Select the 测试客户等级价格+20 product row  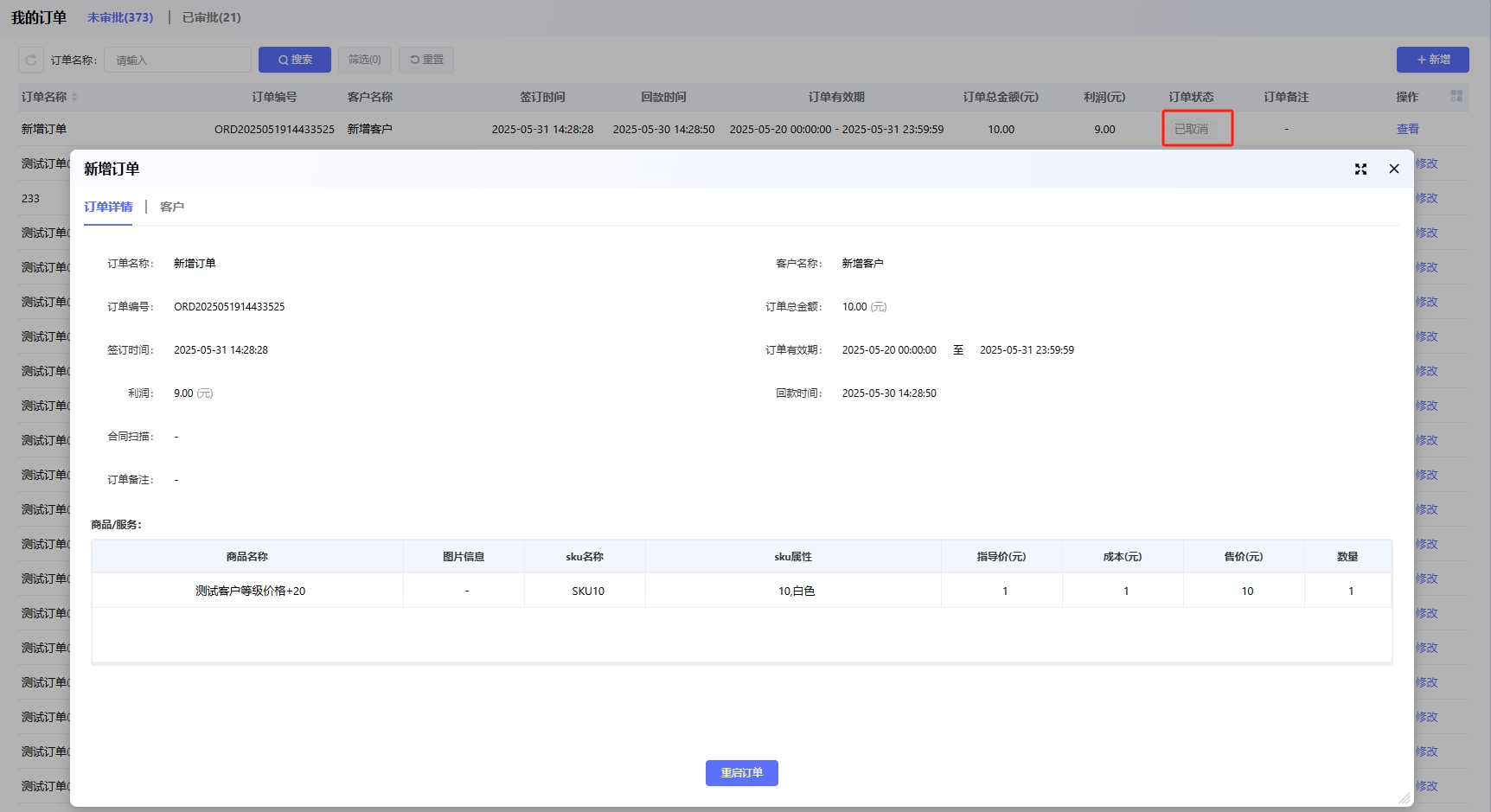(250, 591)
